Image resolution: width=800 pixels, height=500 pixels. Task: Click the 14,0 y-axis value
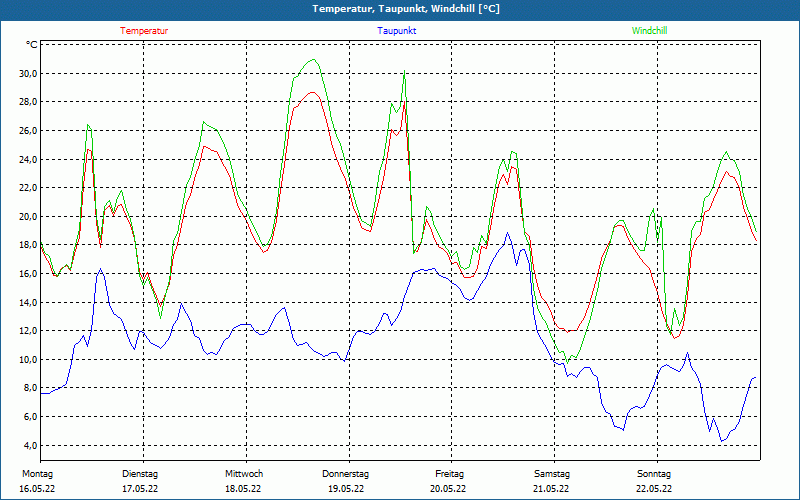click(28, 303)
